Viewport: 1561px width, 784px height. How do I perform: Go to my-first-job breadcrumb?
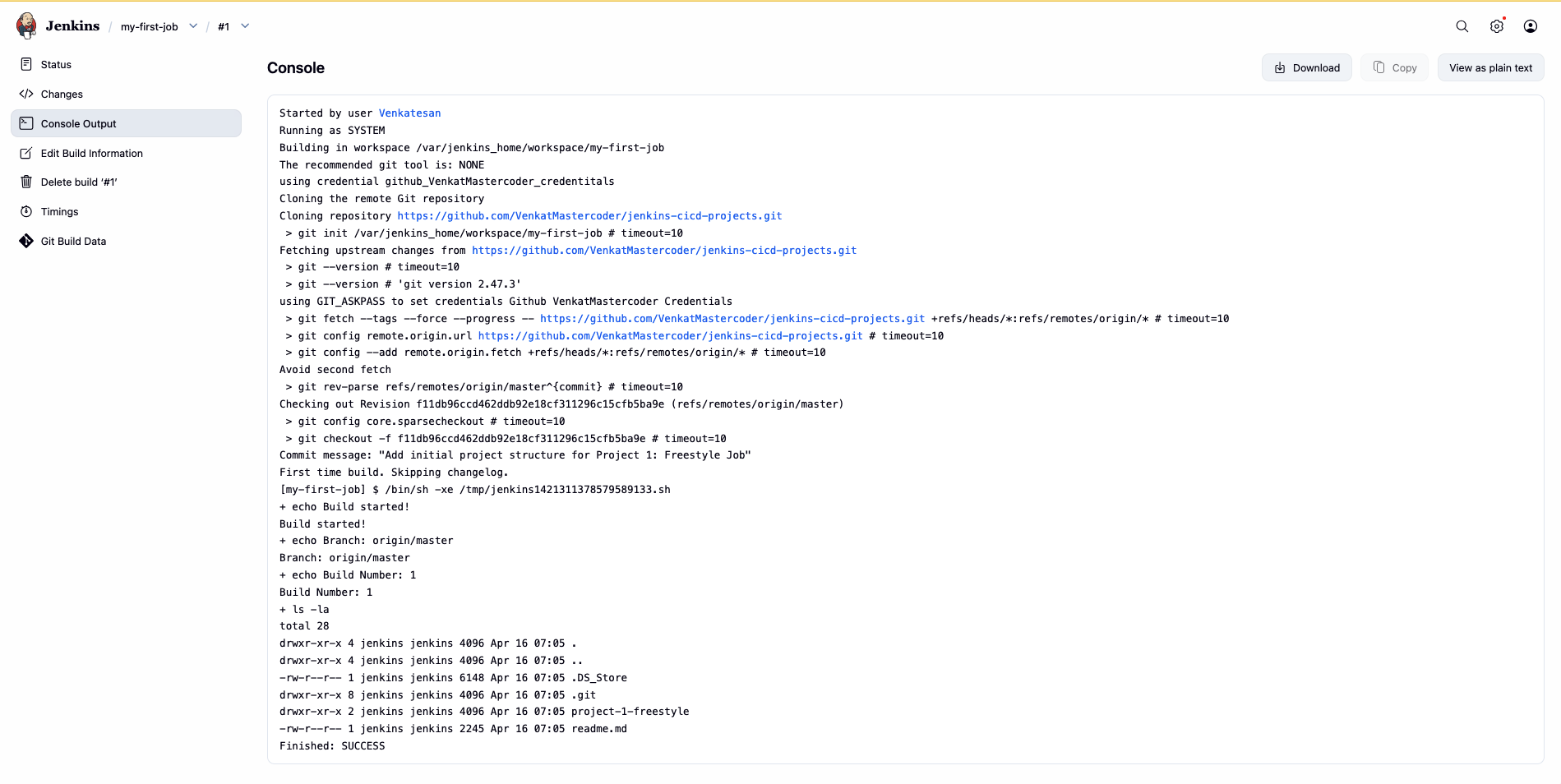point(149,26)
